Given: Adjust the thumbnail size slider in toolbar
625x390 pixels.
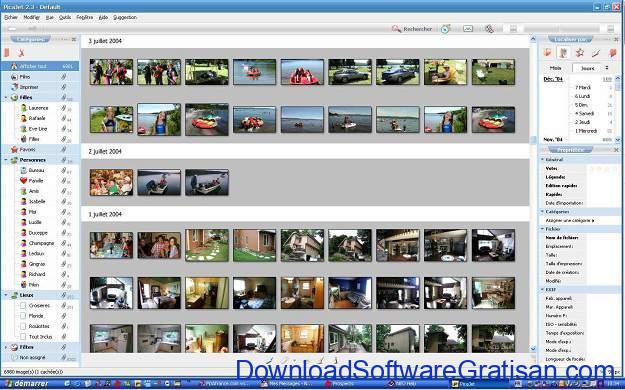Looking at the screenshot, I should [561, 29].
